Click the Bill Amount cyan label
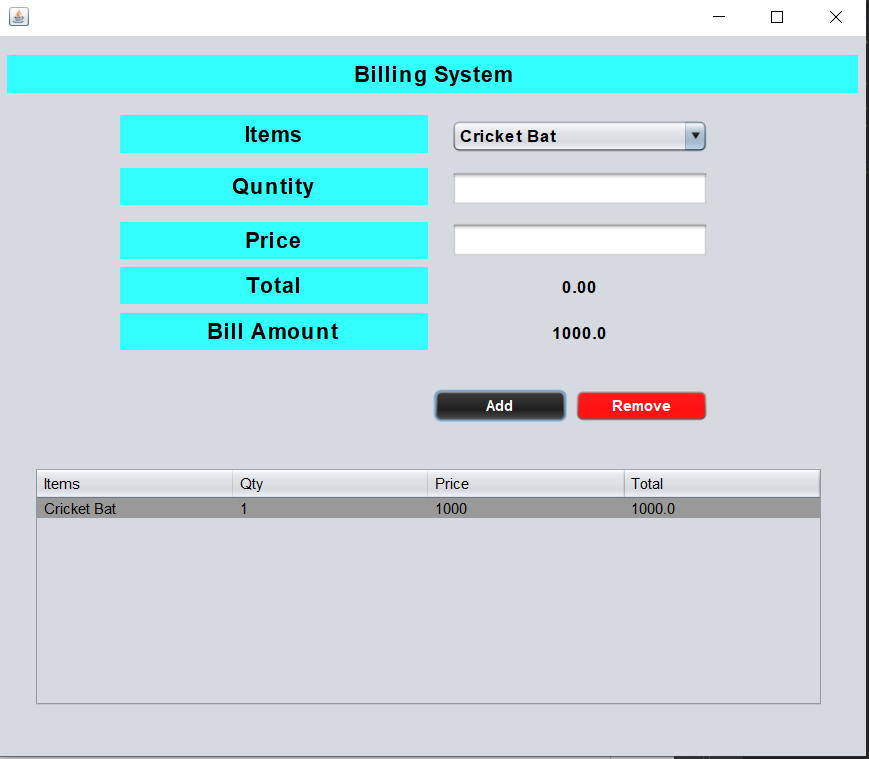 click(x=273, y=332)
